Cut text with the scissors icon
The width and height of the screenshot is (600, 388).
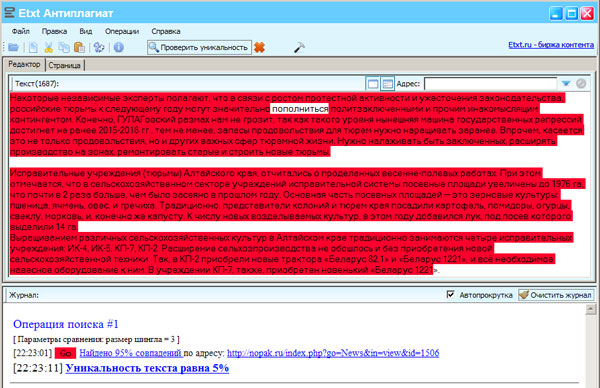pyautogui.click(x=48, y=47)
